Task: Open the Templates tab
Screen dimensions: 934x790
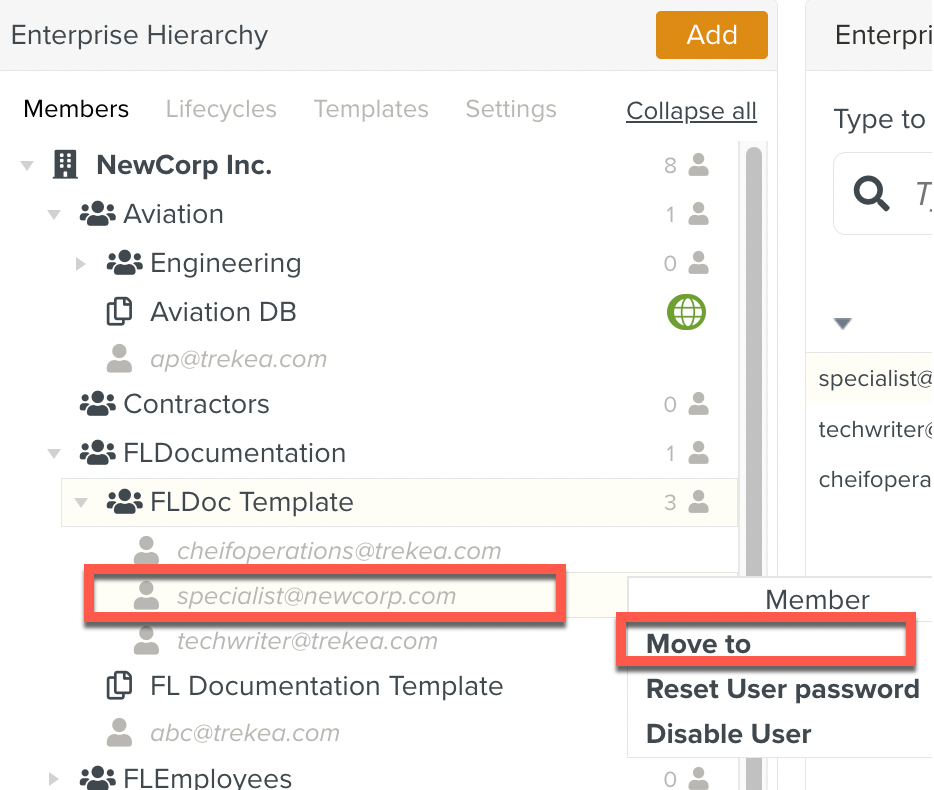Action: [371, 109]
